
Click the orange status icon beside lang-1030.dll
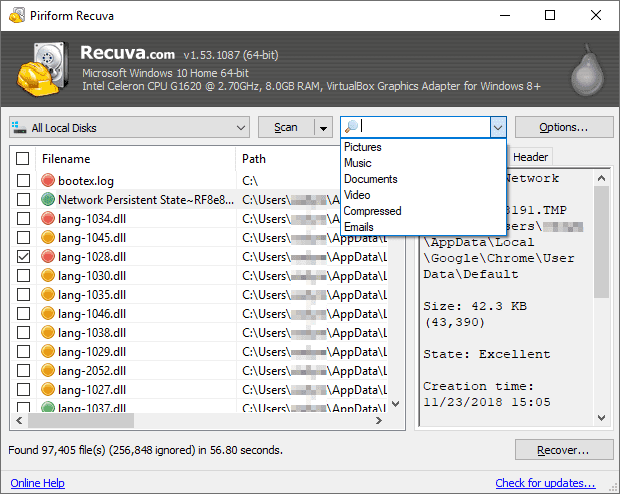tap(48, 275)
